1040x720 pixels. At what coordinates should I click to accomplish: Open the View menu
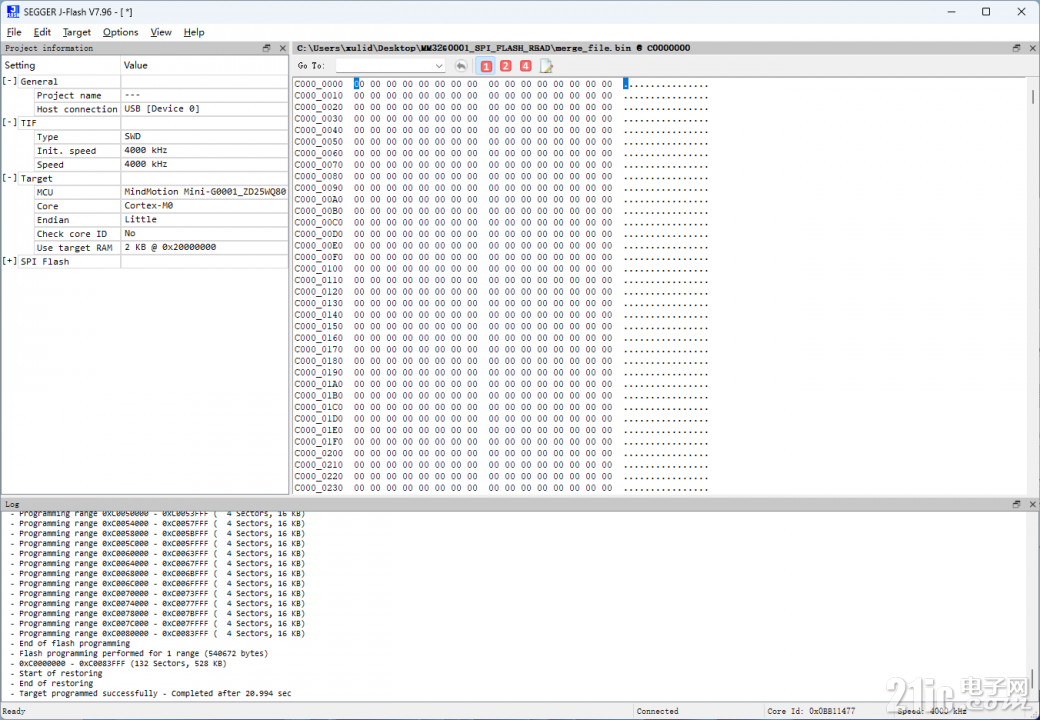pyautogui.click(x=161, y=32)
